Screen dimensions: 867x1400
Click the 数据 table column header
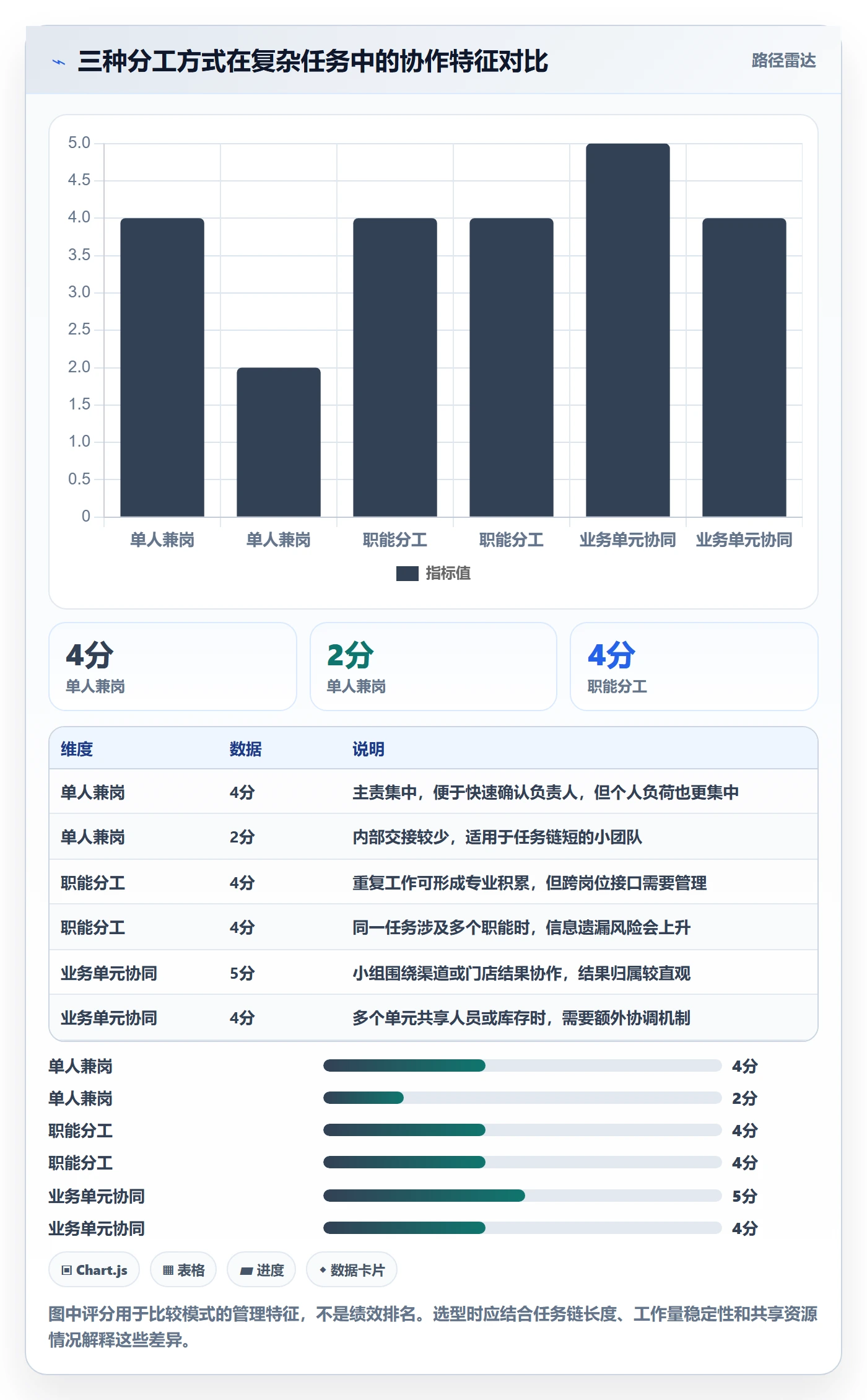click(x=246, y=749)
